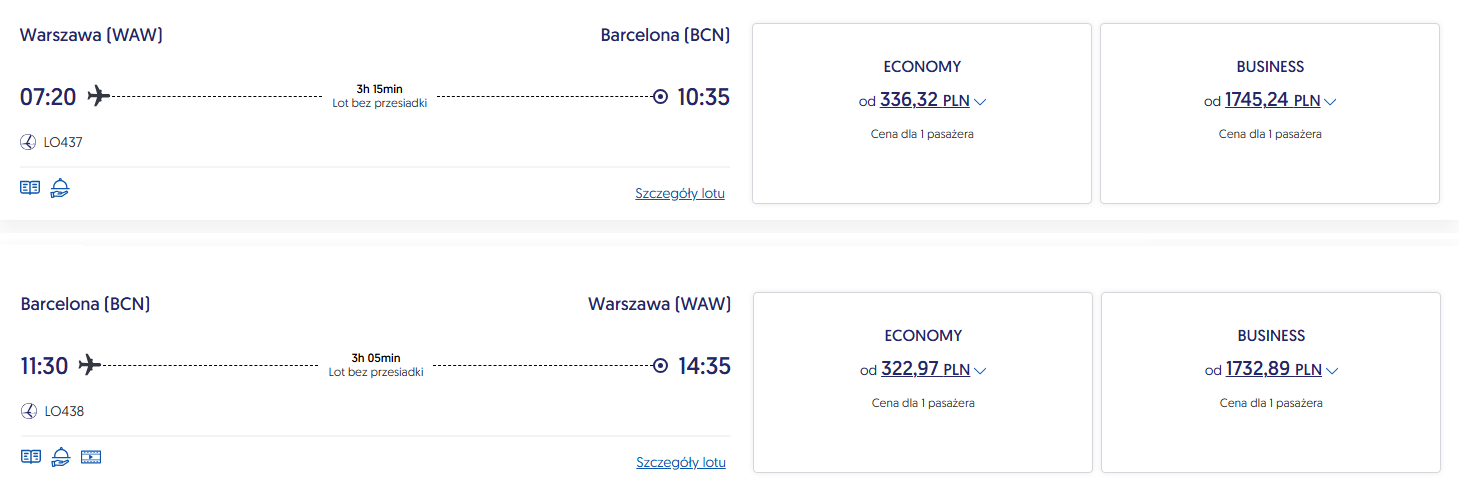
Task: Click the meal service icon for LO438
Action: (60, 457)
